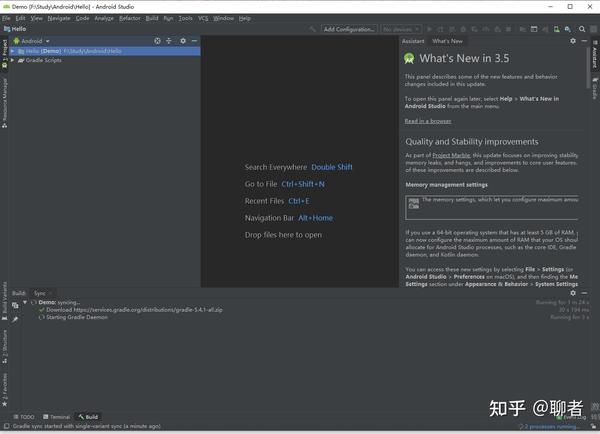This screenshot has width=600, height=434.
Task: Click the Scroll from Source target icon
Action: coord(157,41)
